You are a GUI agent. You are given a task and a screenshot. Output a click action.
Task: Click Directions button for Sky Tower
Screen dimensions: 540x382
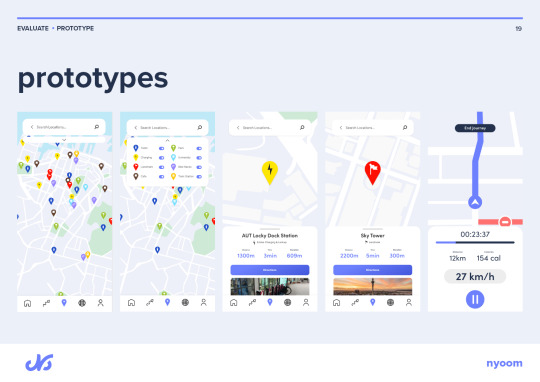[373, 270]
